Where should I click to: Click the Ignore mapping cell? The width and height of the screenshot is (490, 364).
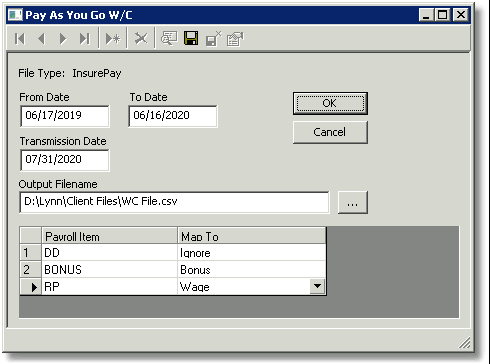click(x=251, y=253)
